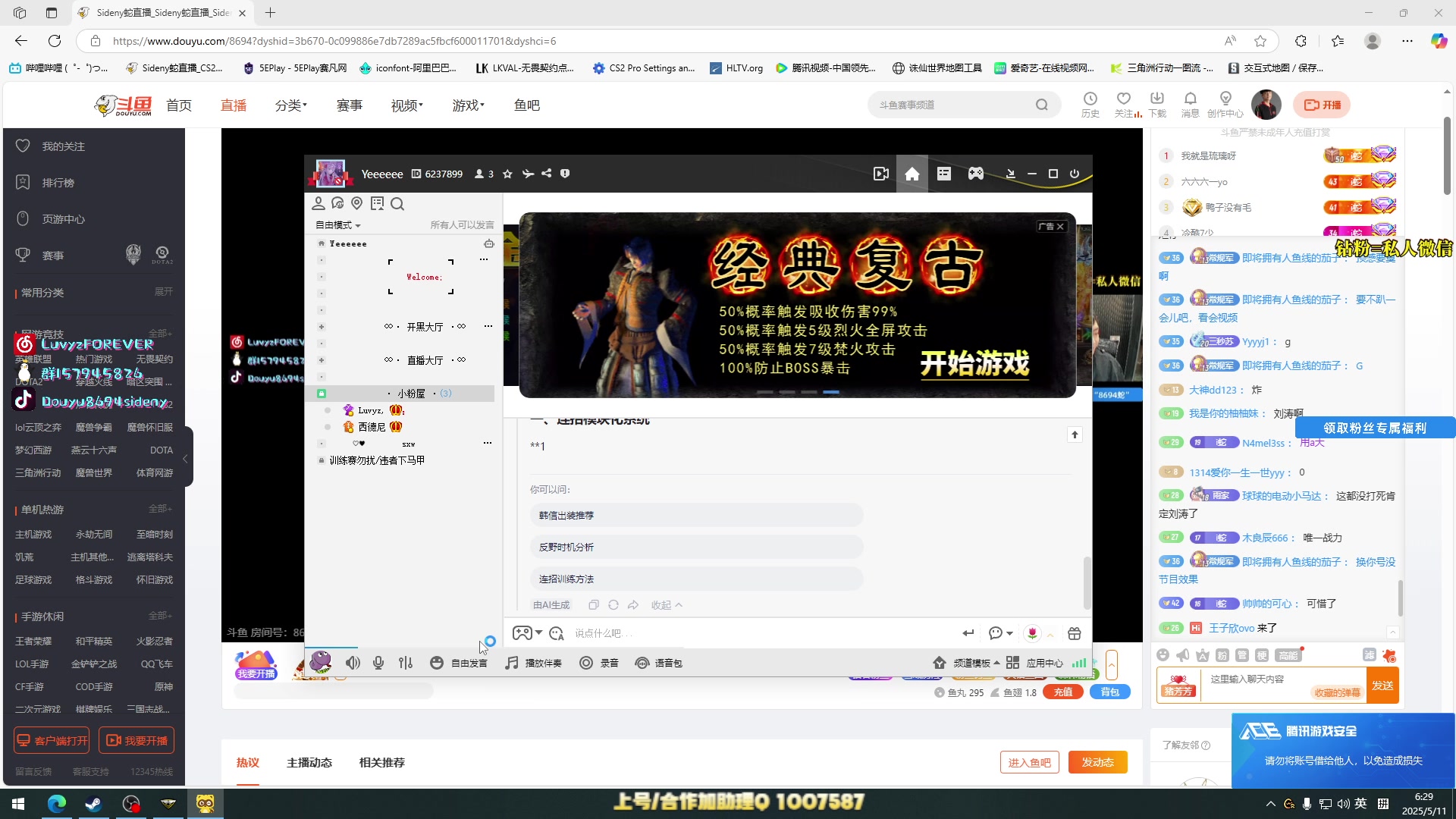Viewport: 1456px width, 819px height.
Task: Click the copy icon next to 由AI生成
Action: tap(594, 604)
